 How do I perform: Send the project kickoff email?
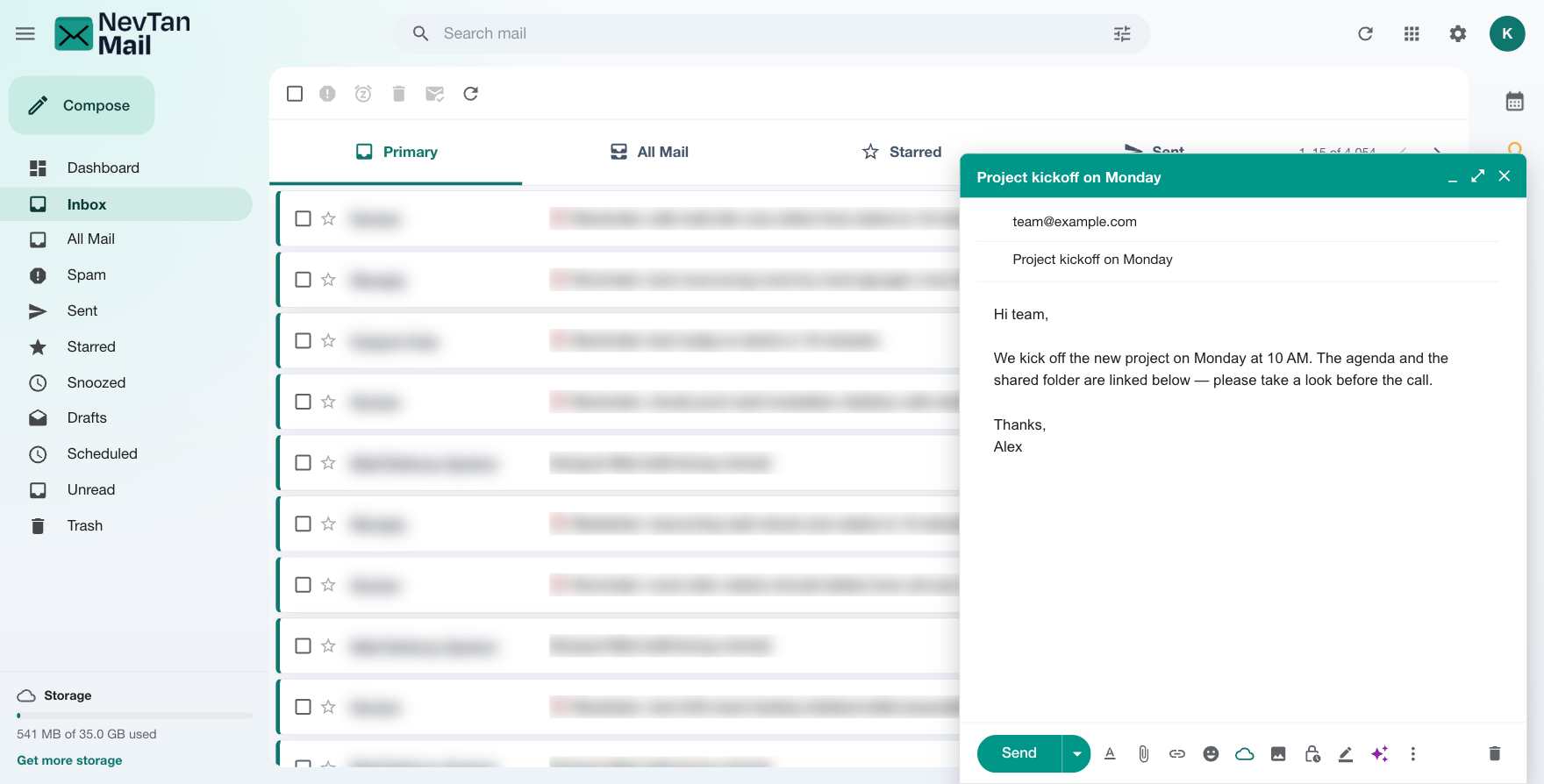click(x=1019, y=753)
